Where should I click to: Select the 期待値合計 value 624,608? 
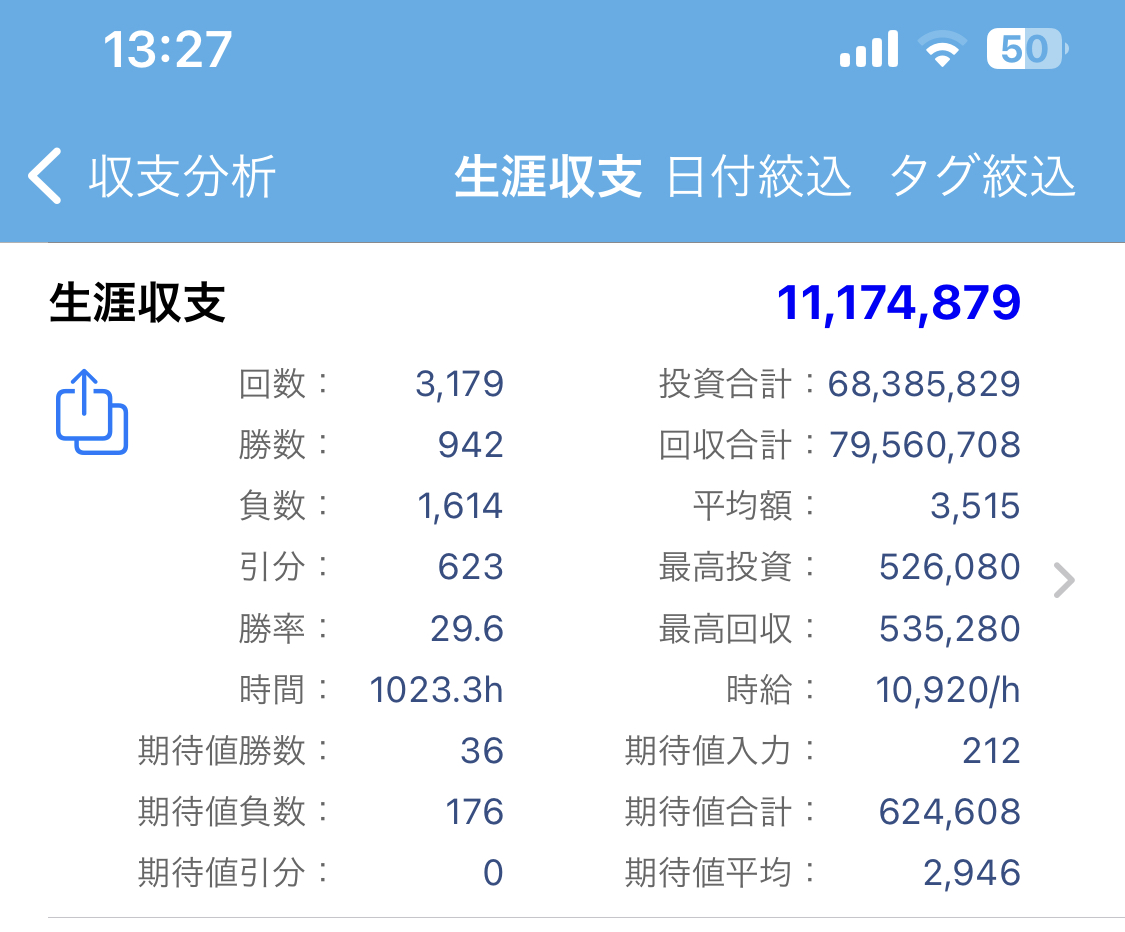950,812
